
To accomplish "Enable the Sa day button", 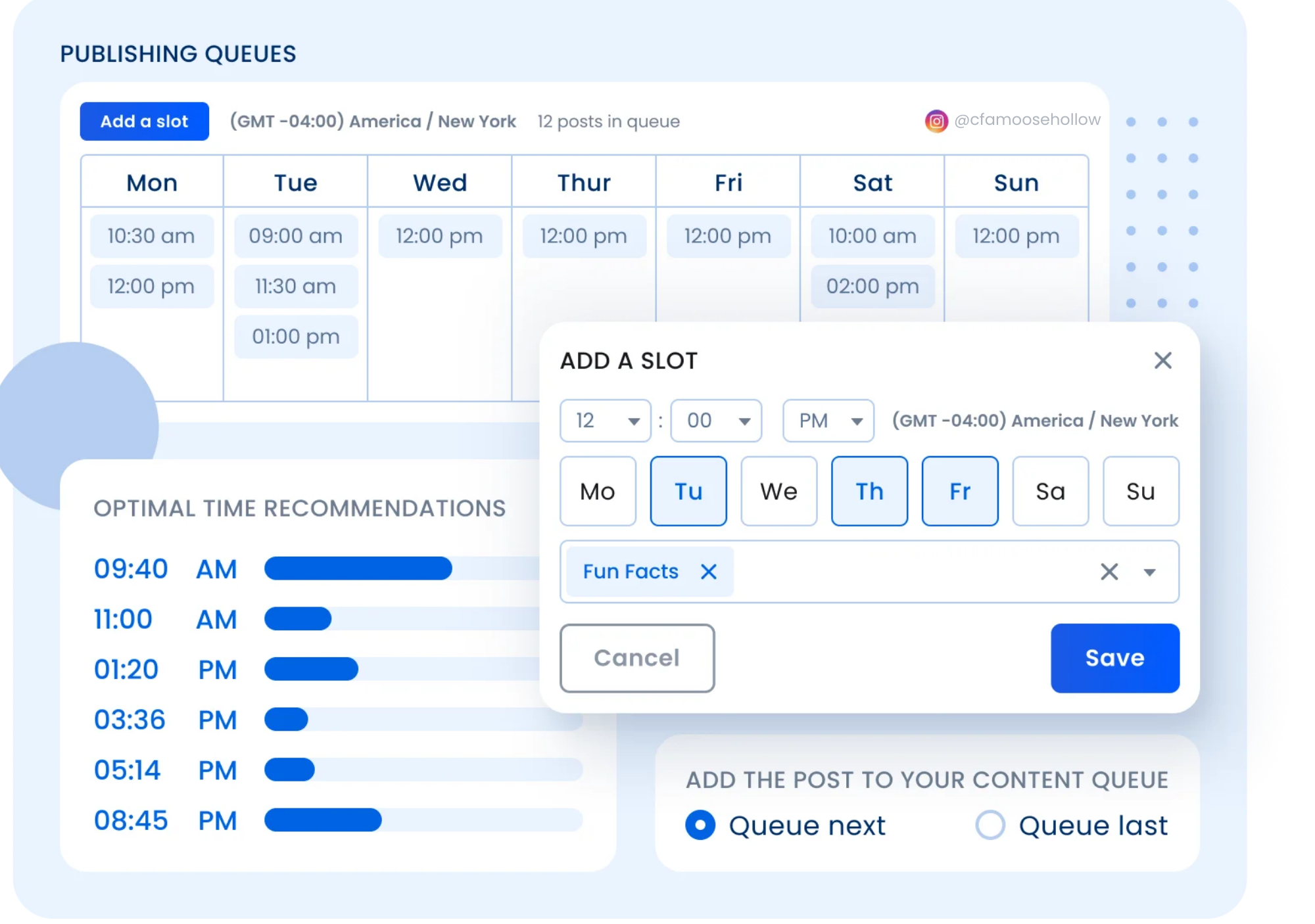I will click(1050, 491).
